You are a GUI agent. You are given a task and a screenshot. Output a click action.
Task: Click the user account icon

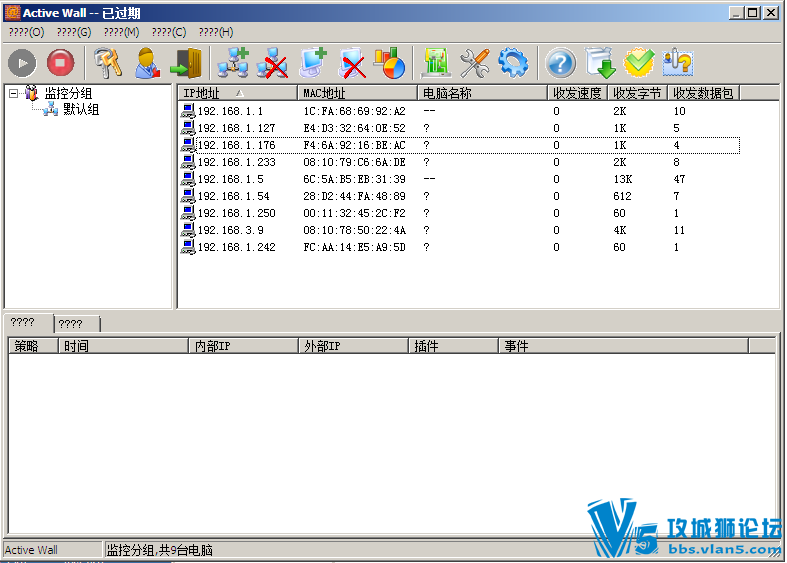148,63
